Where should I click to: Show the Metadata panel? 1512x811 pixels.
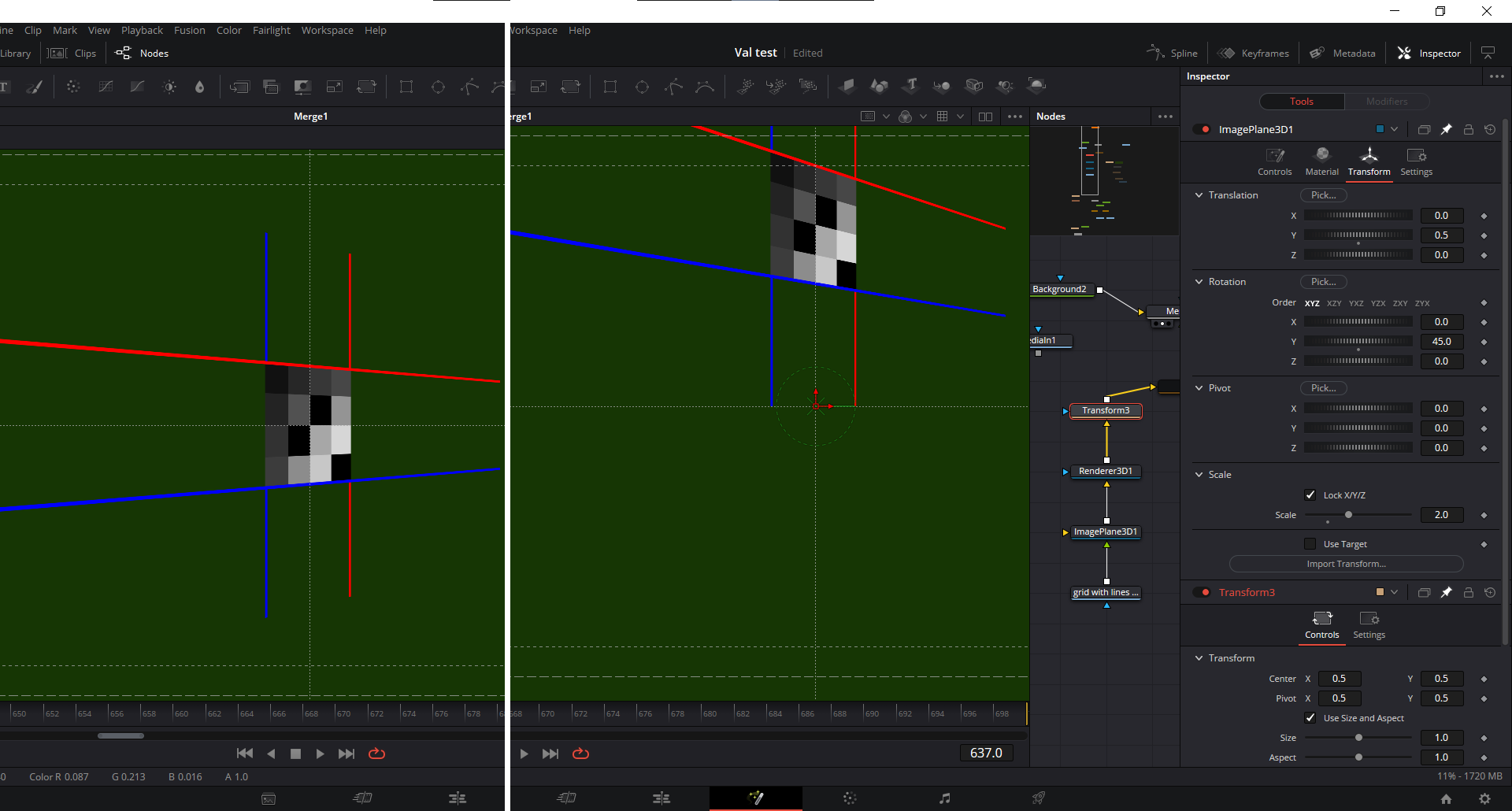coord(1343,53)
